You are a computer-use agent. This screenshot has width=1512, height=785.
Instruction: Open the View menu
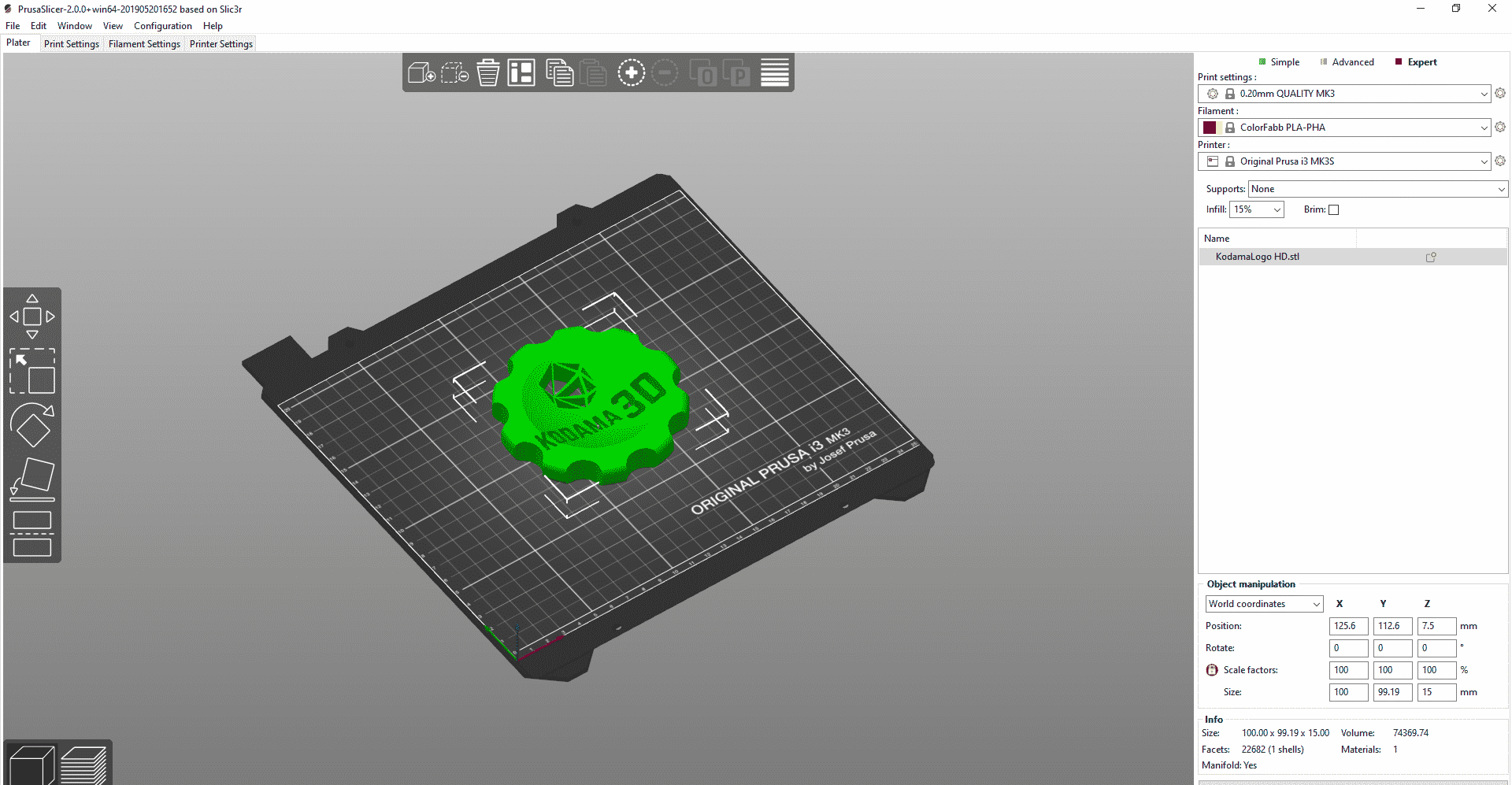113,26
